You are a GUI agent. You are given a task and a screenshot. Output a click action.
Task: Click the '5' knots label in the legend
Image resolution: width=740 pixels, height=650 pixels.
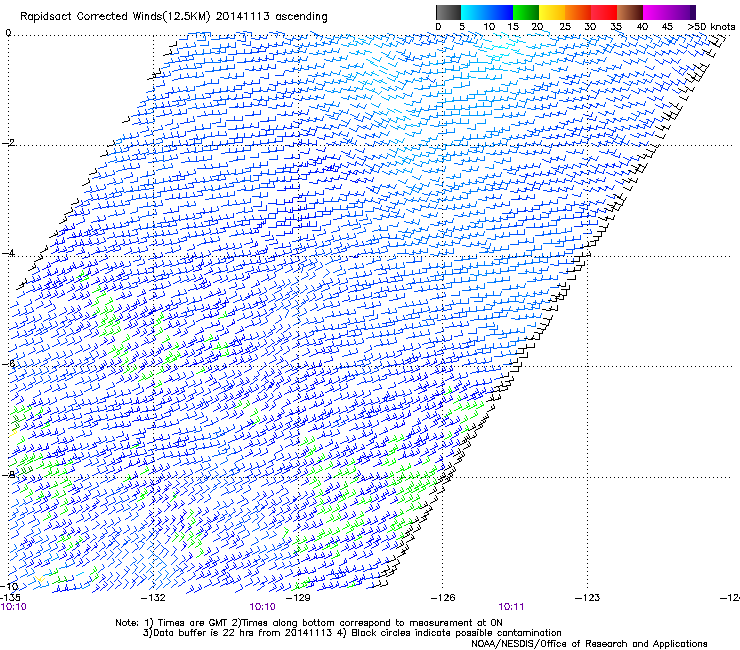[x=462, y=26]
